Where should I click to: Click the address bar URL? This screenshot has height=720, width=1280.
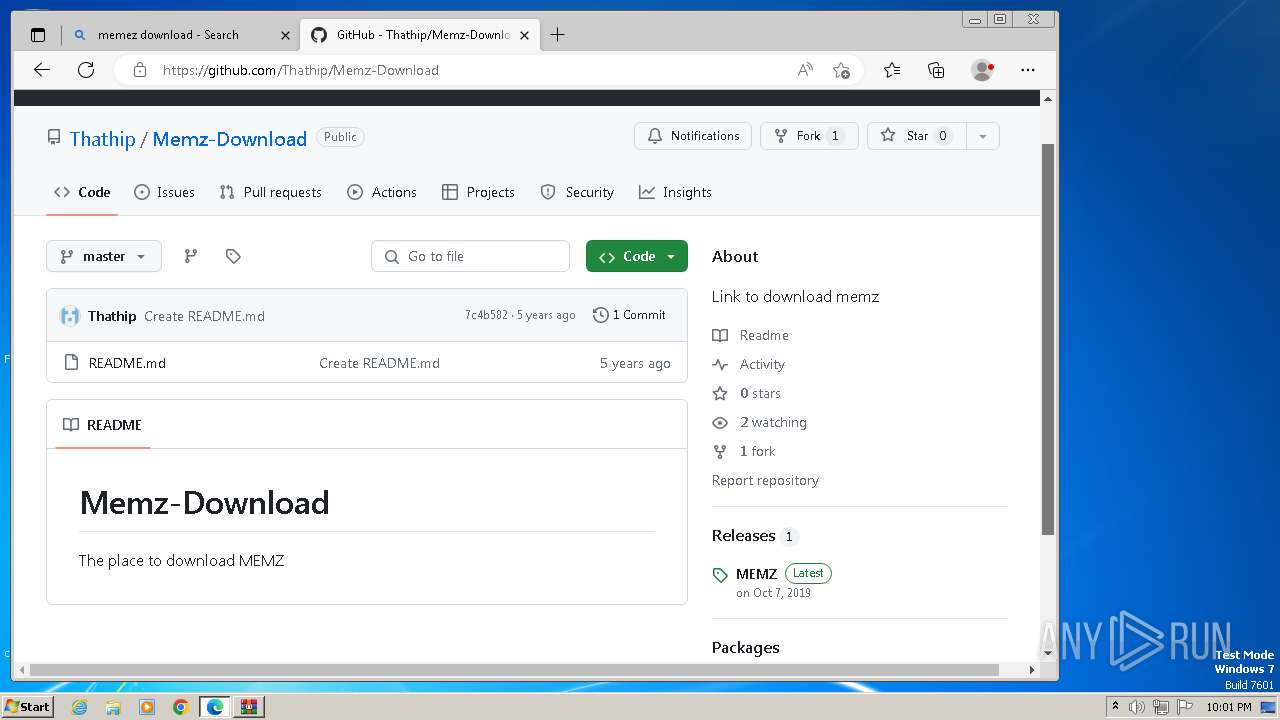[300, 70]
